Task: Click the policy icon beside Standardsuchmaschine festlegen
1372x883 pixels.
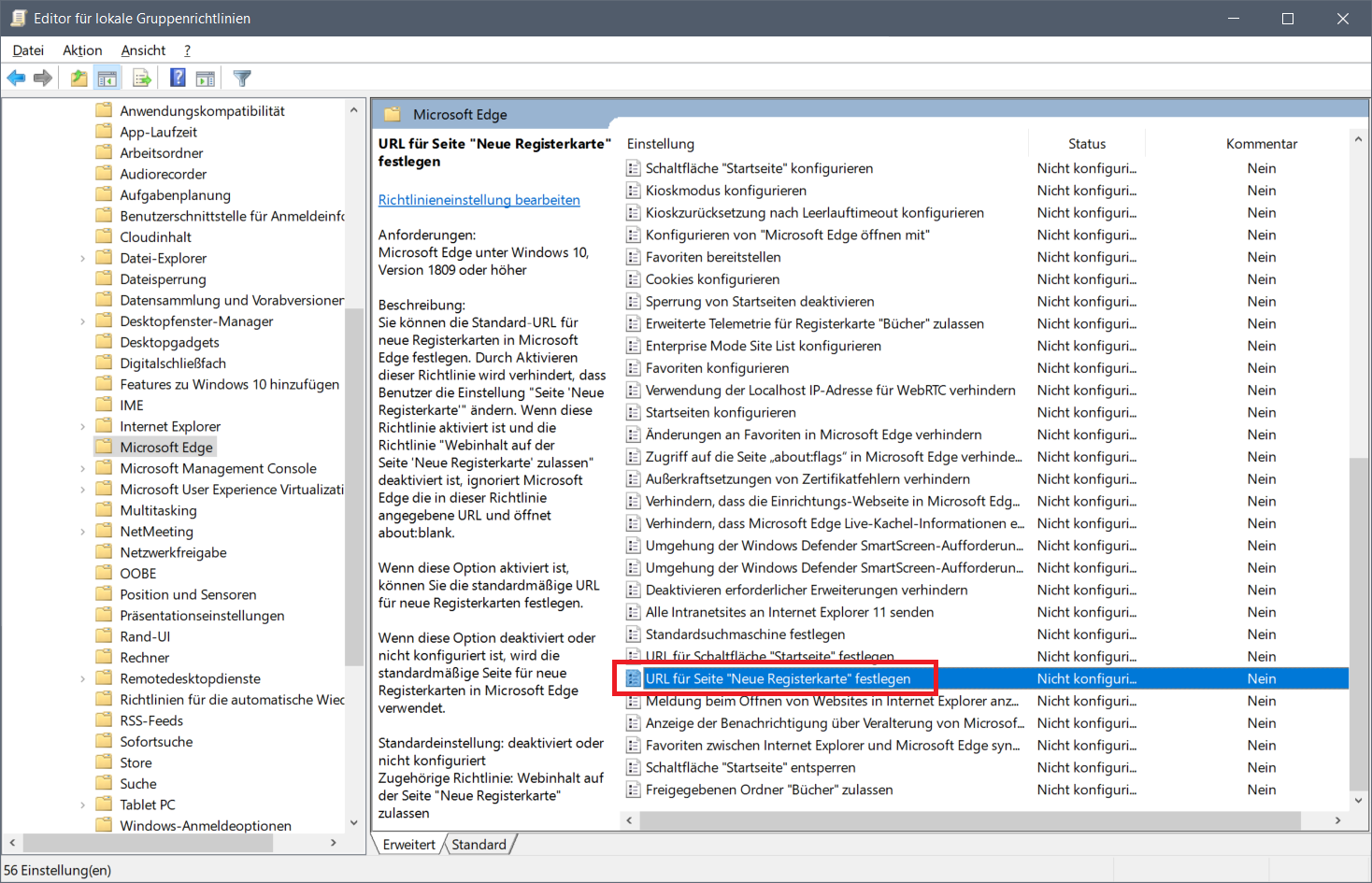Action: (x=634, y=634)
